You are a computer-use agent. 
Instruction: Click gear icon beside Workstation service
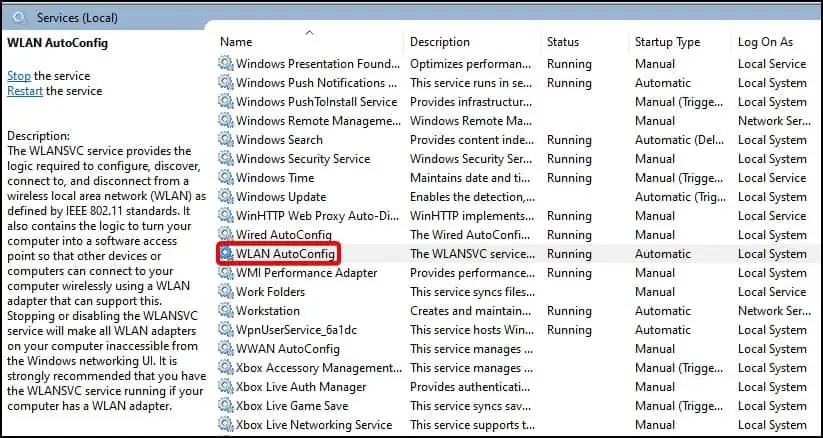226,311
